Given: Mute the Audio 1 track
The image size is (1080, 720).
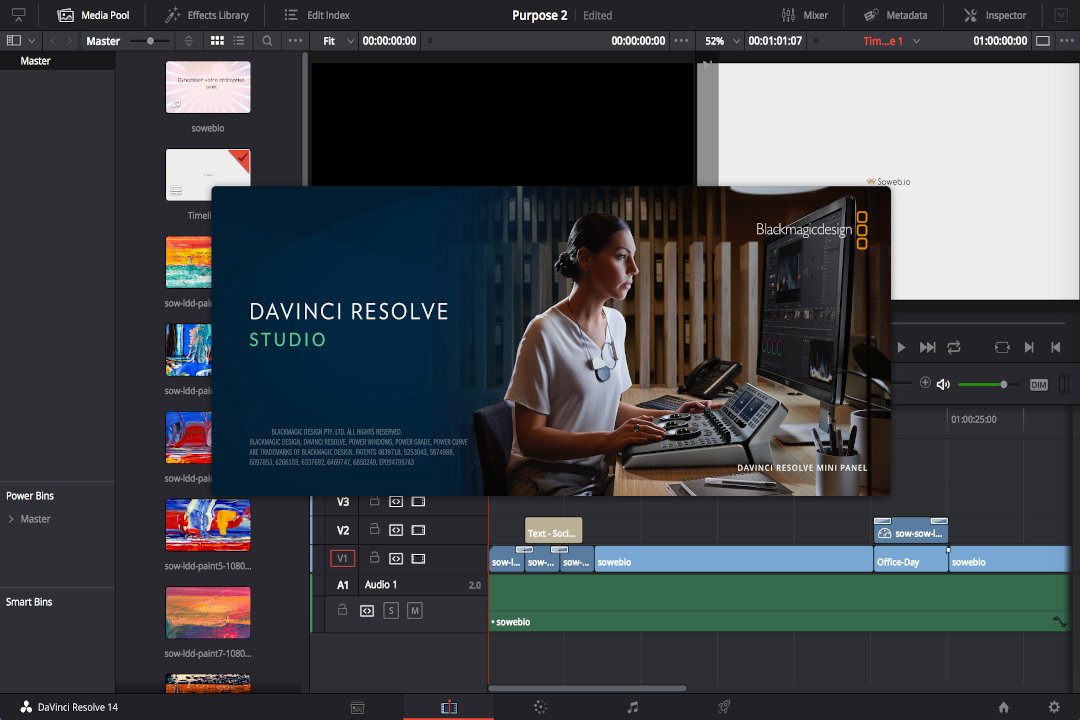Looking at the screenshot, I should pyautogui.click(x=415, y=610).
